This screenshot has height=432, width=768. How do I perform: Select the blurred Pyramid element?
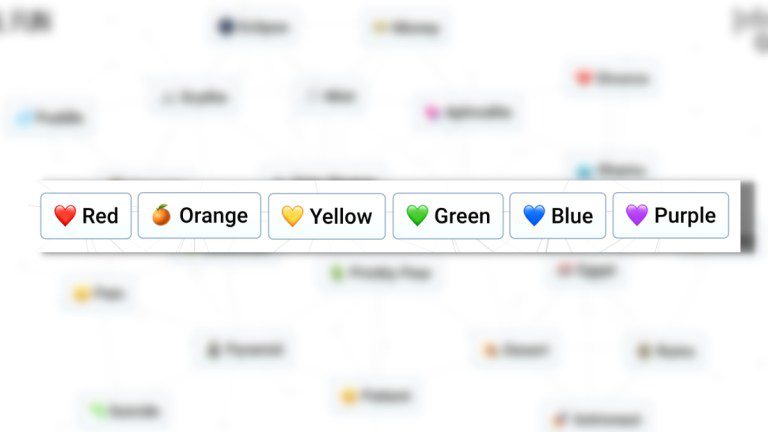(x=246, y=350)
